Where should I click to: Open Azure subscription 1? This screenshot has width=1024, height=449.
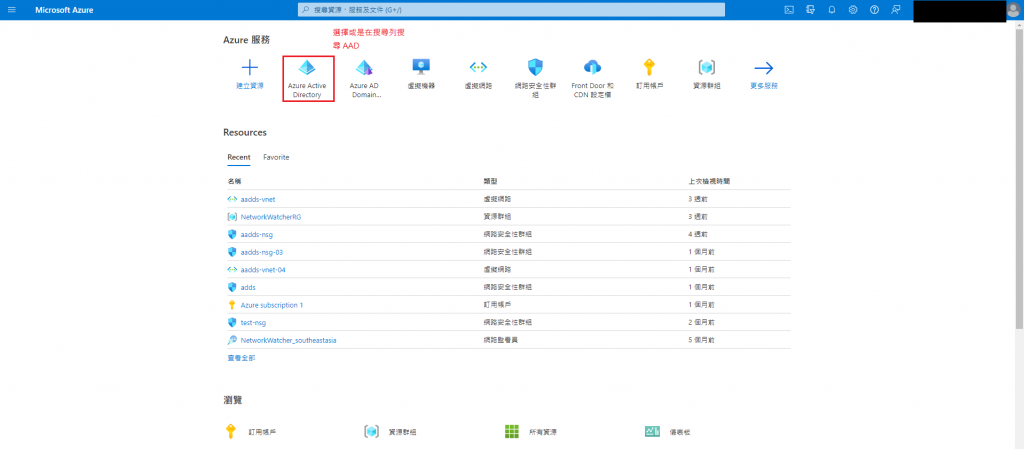[x=272, y=305]
